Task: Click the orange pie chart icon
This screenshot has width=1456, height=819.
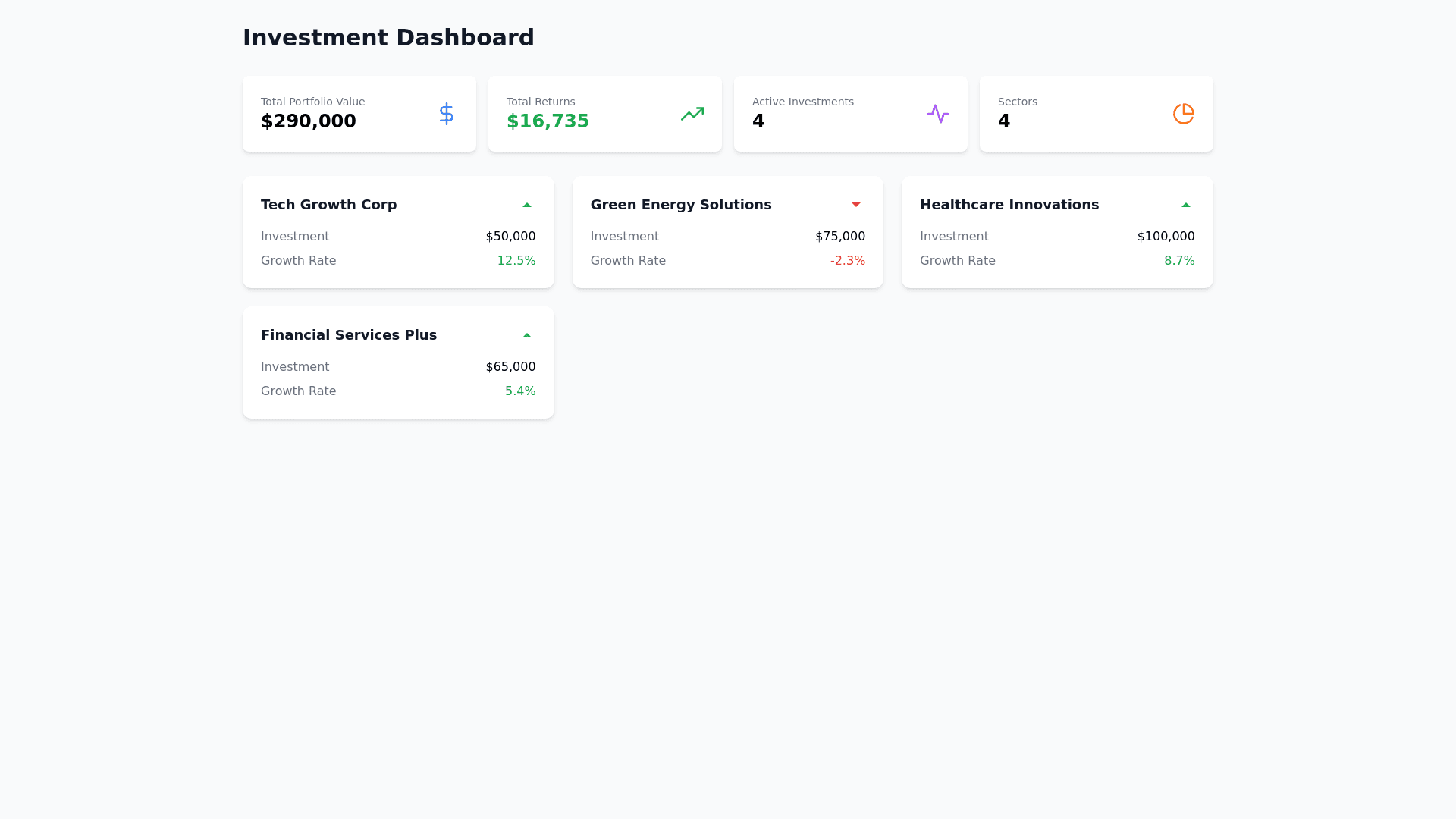Action: [1183, 114]
